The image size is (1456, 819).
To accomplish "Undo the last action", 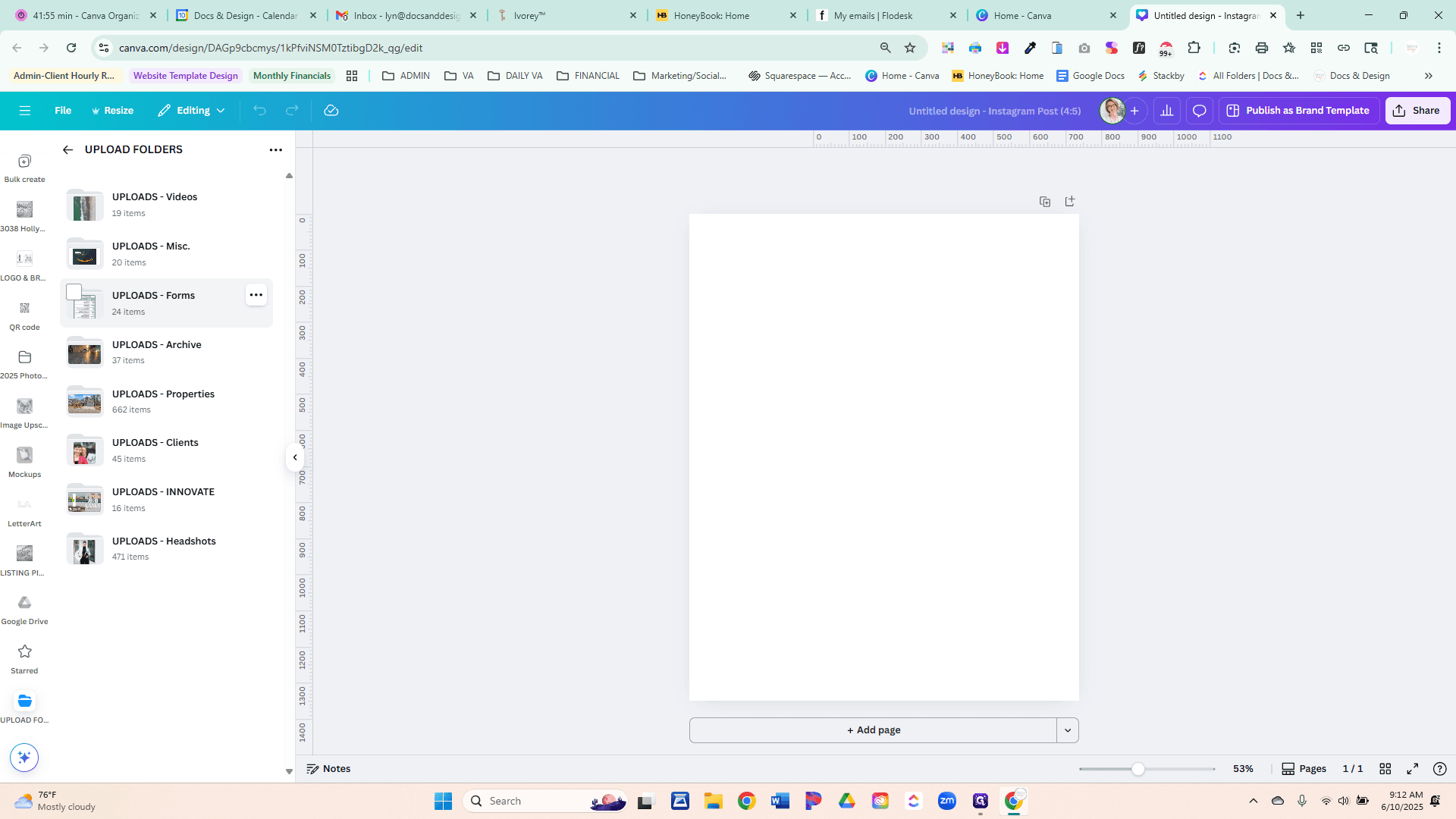I will pyautogui.click(x=260, y=111).
